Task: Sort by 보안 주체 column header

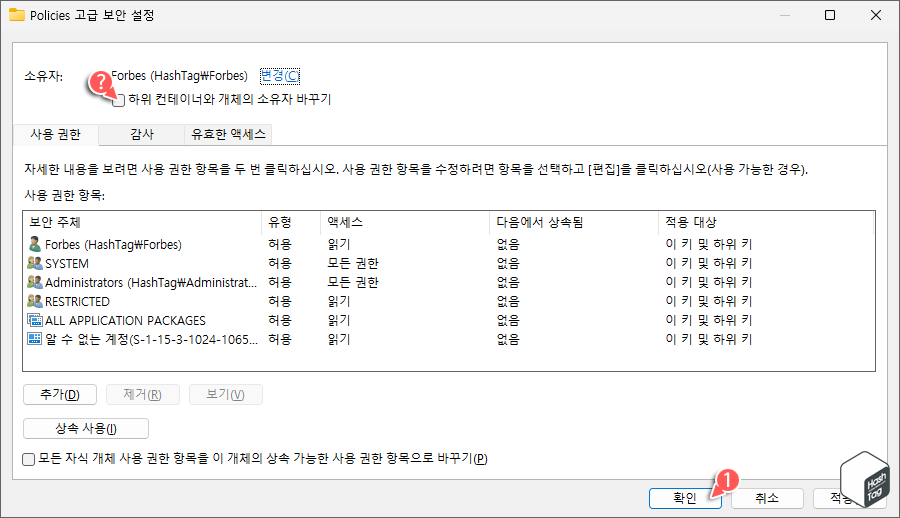Action: point(142,222)
